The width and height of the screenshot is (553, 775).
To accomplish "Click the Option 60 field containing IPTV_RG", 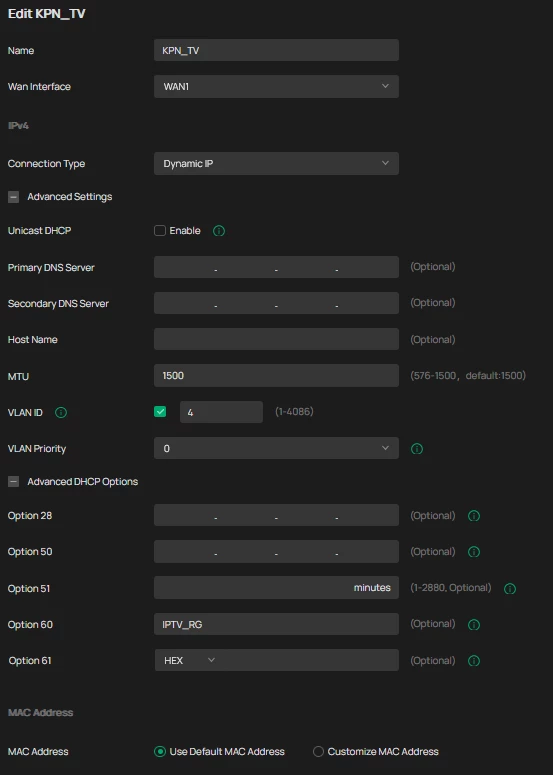I will point(276,624).
